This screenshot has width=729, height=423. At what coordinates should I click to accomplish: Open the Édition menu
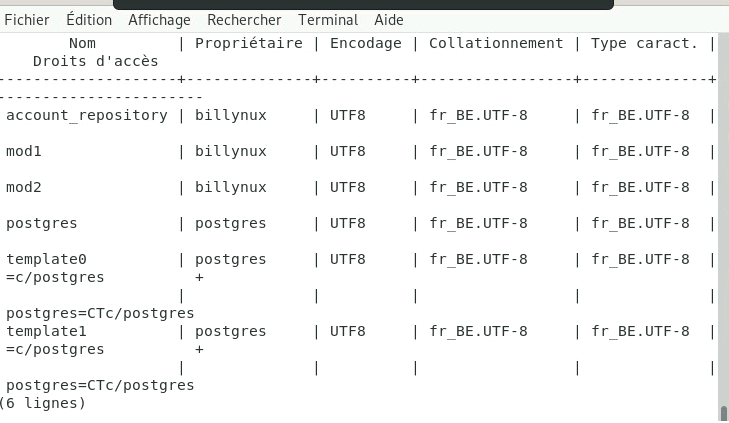[89, 20]
